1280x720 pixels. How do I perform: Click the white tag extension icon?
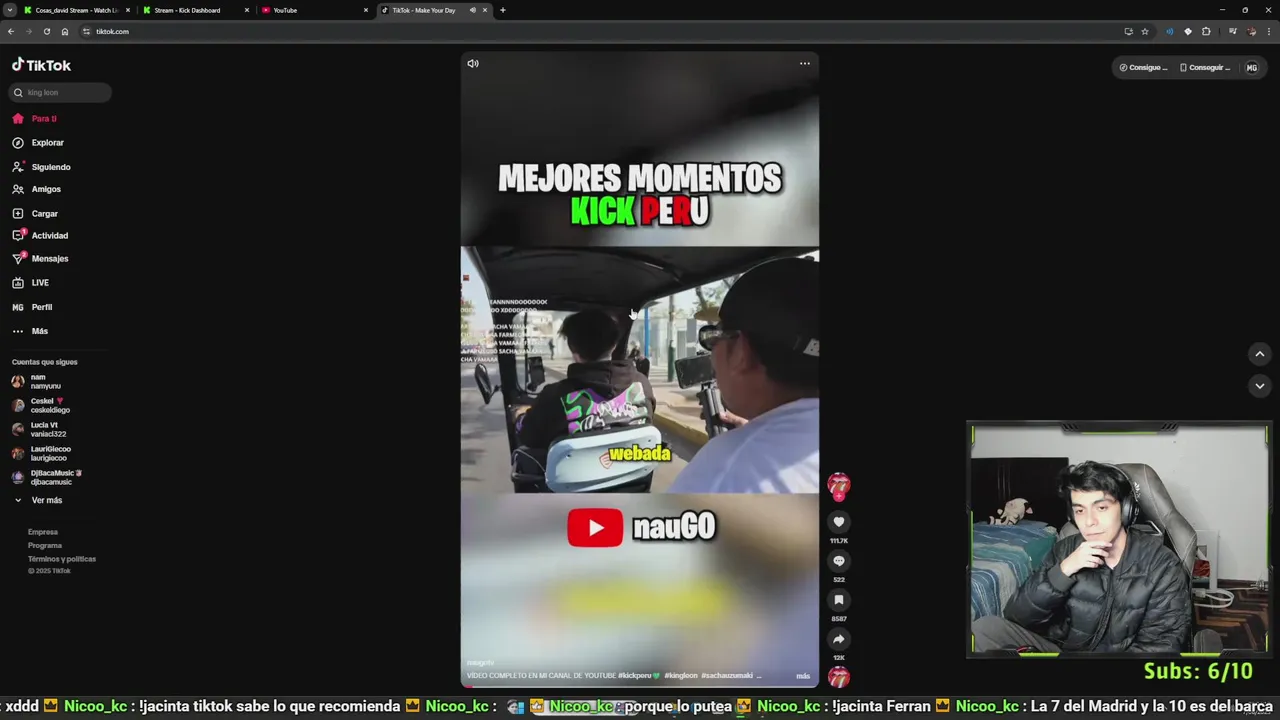1188,31
